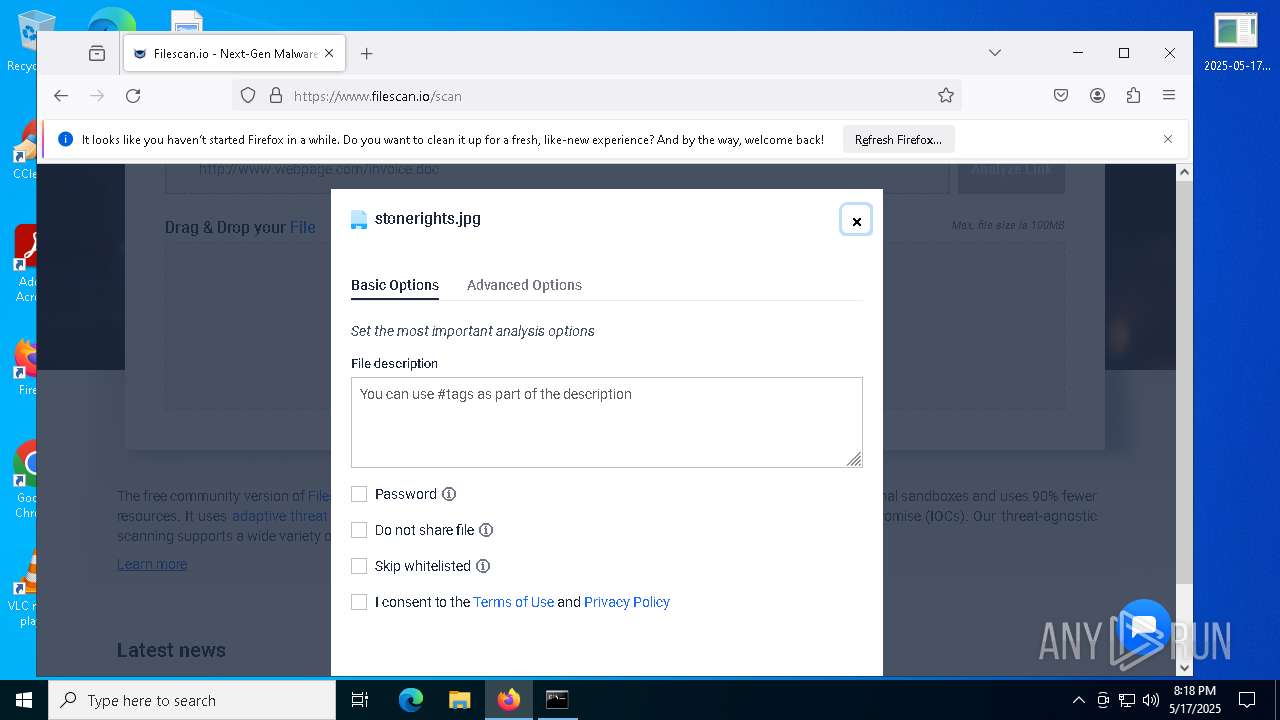Open the network status tray icon
1280x720 pixels.
click(x=1127, y=700)
